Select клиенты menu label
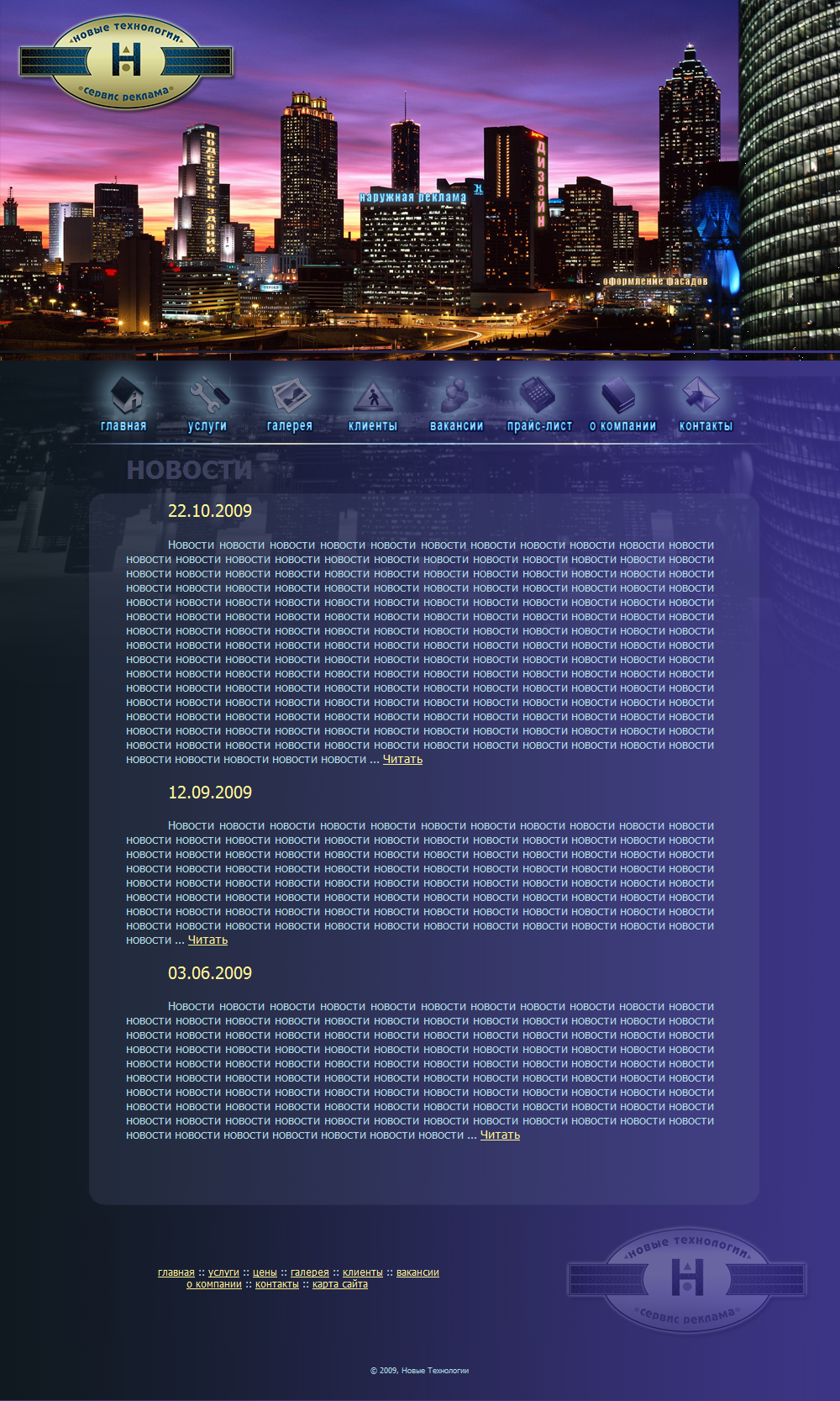Image resolution: width=840 pixels, height=1401 pixels. coord(373,426)
